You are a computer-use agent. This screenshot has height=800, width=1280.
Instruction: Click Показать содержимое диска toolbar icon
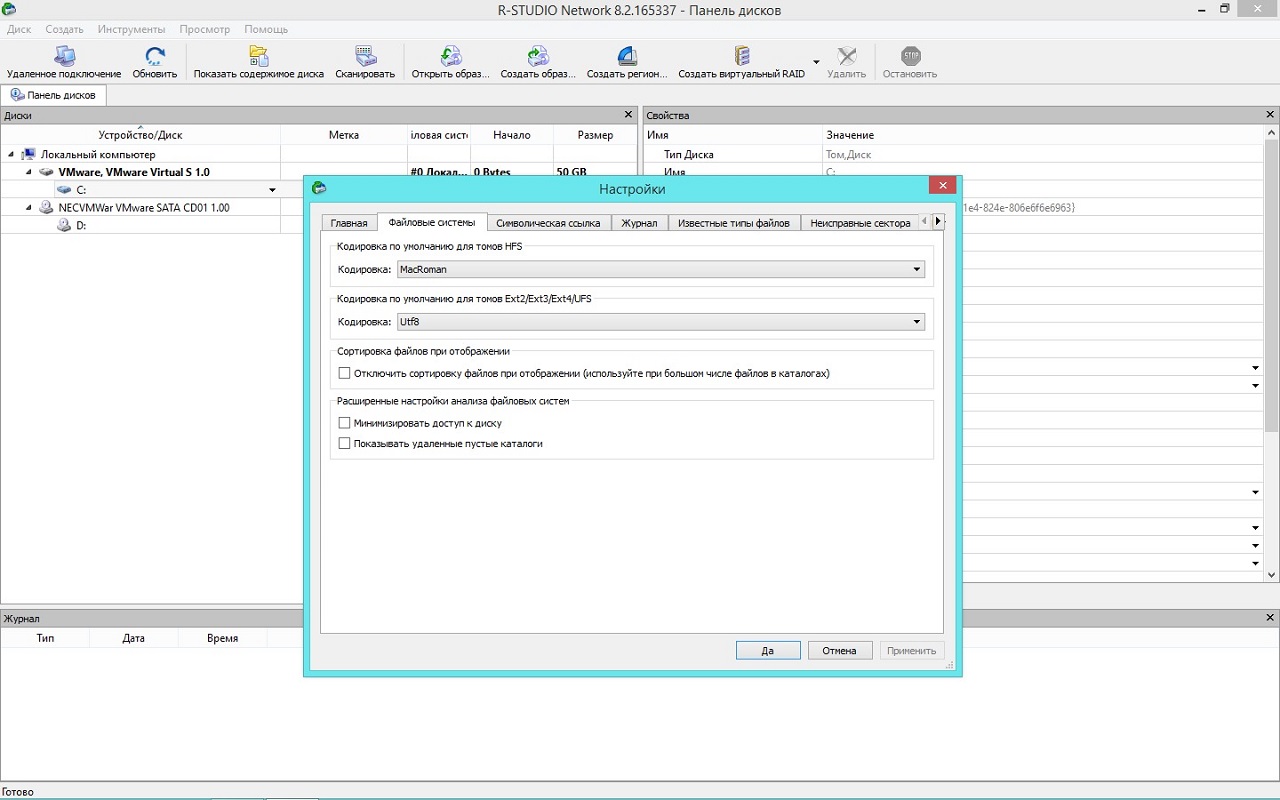[x=258, y=56]
